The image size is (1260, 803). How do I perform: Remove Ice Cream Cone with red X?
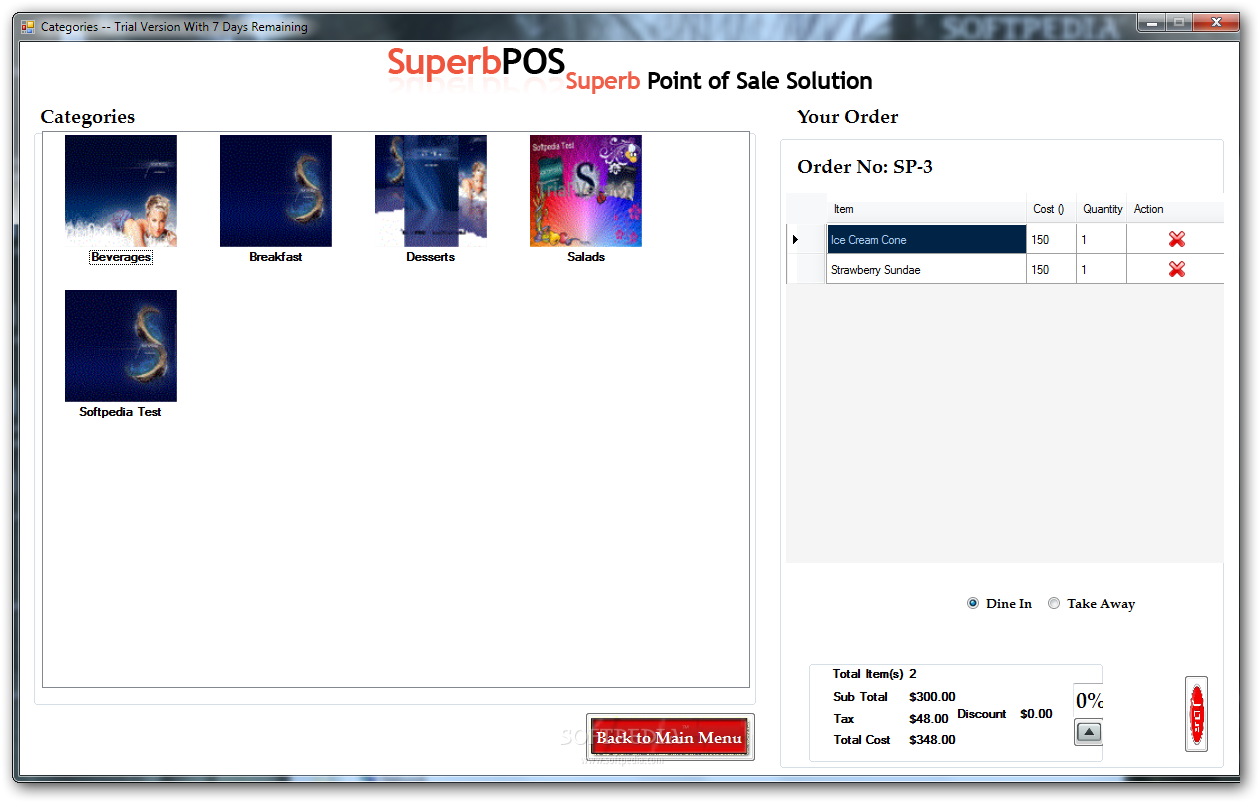1177,239
